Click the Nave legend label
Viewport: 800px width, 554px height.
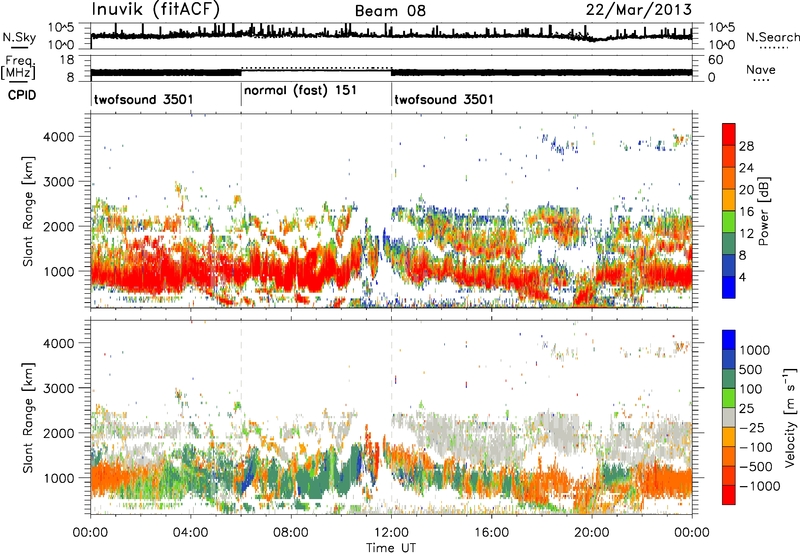click(761, 69)
